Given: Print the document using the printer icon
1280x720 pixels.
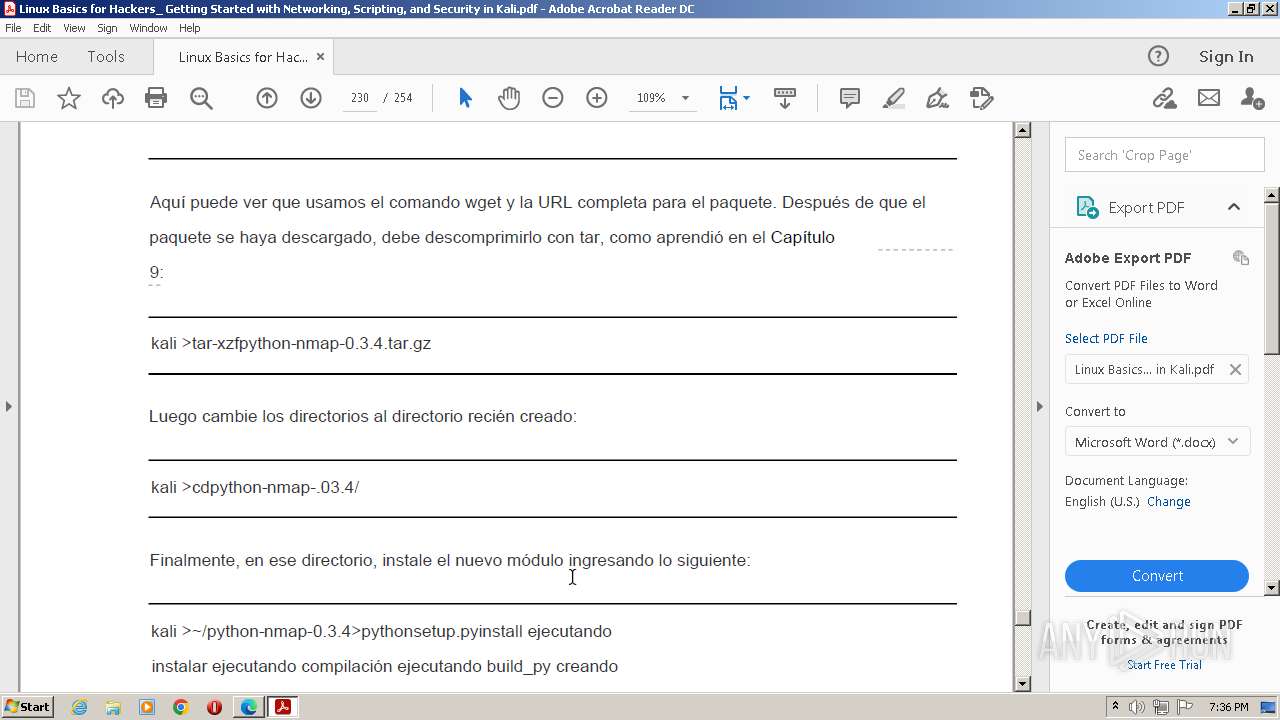Looking at the screenshot, I should click(x=156, y=98).
